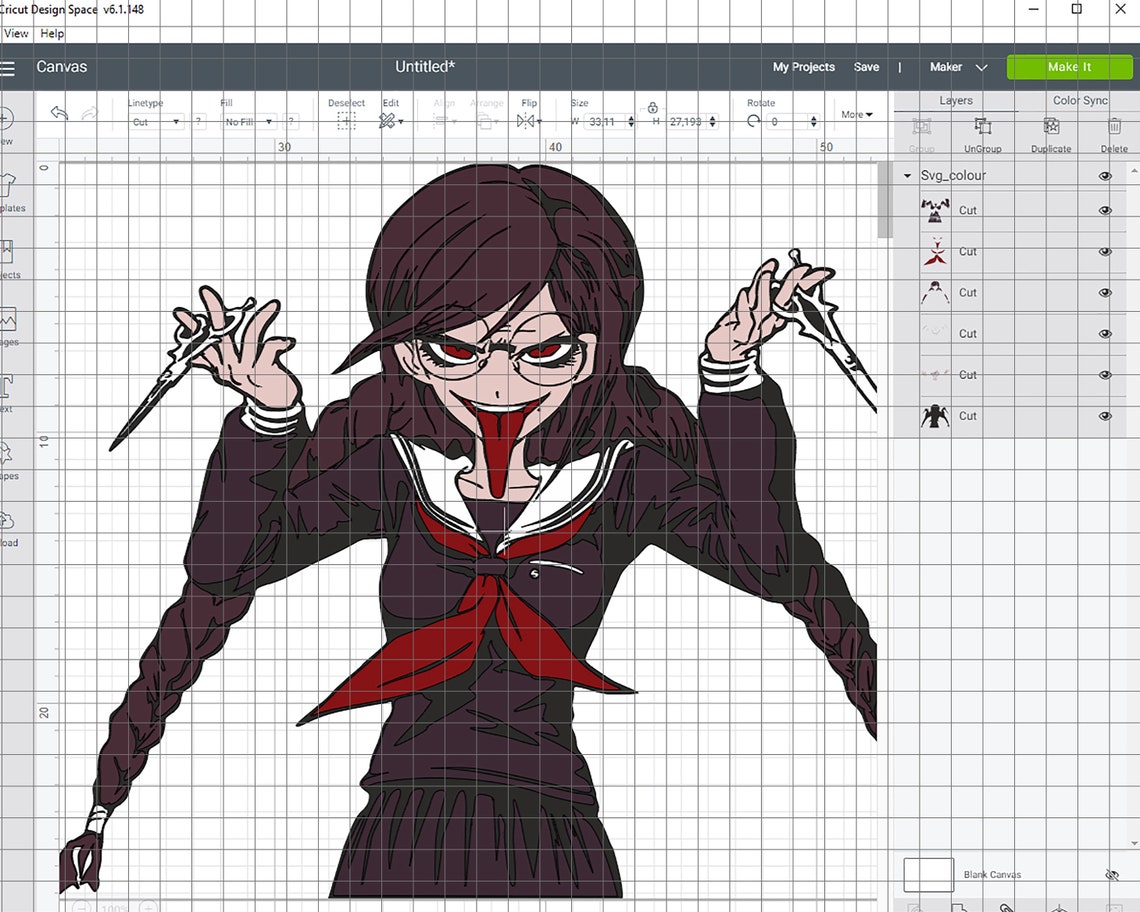The height and width of the screenshot is (912, 1140).
Task: Click the Rotate circular arrow icon
Action: 754,121
